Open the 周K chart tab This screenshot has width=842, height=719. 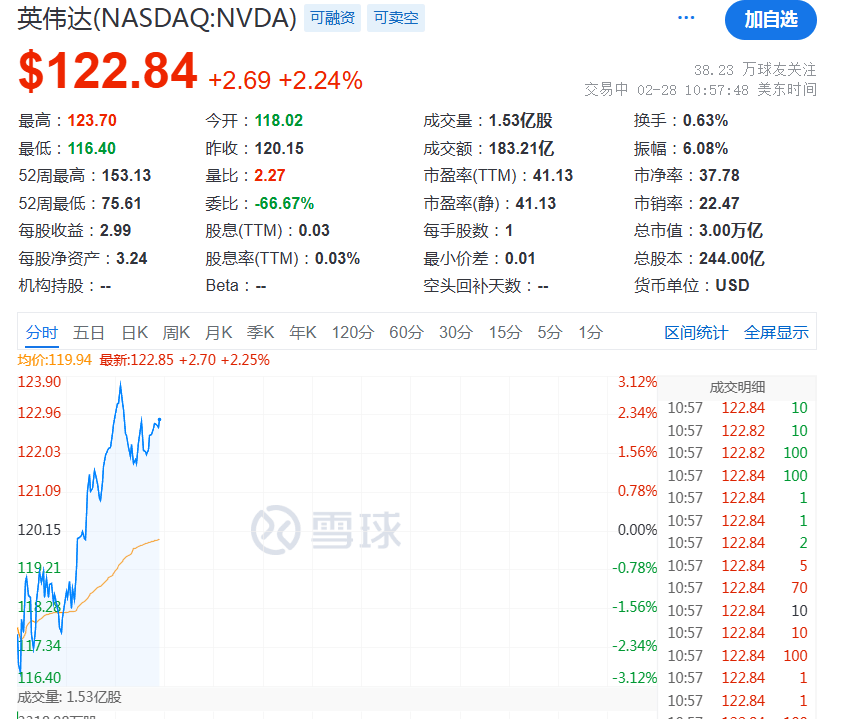pyautogui.click(x=176, y=332)
